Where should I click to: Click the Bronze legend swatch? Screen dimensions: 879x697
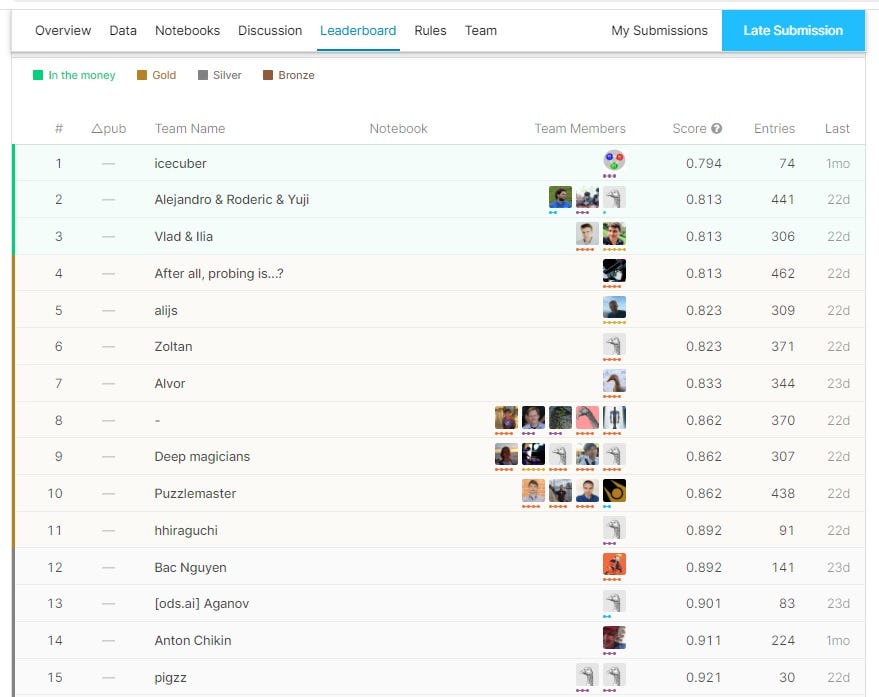click(x=268, y=75)
